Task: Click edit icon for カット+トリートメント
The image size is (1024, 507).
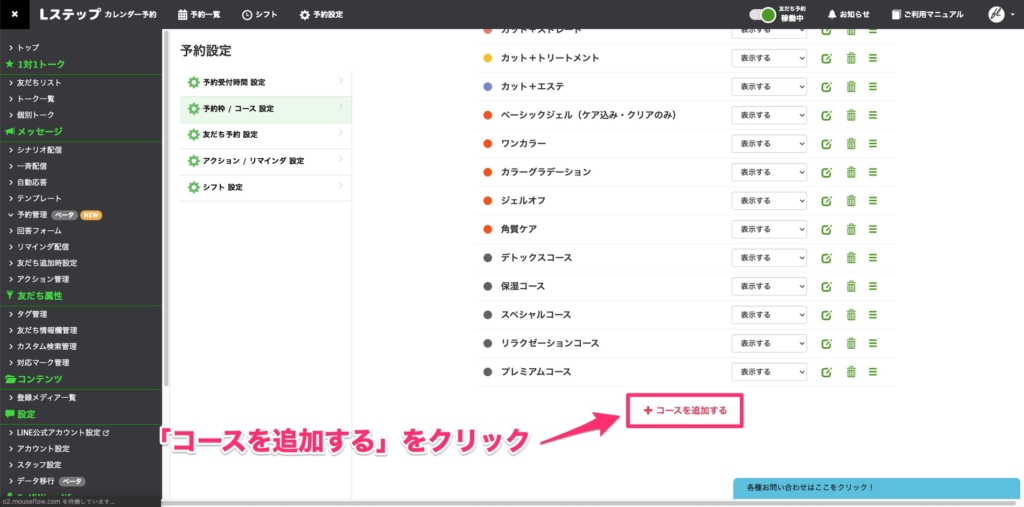Action: 826,58
